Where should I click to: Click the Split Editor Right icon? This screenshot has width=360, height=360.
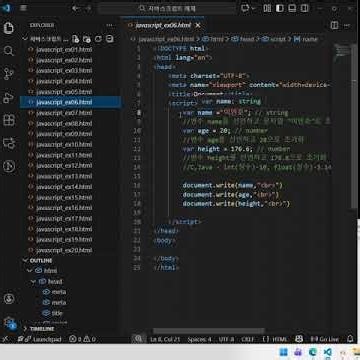(334, 25)
